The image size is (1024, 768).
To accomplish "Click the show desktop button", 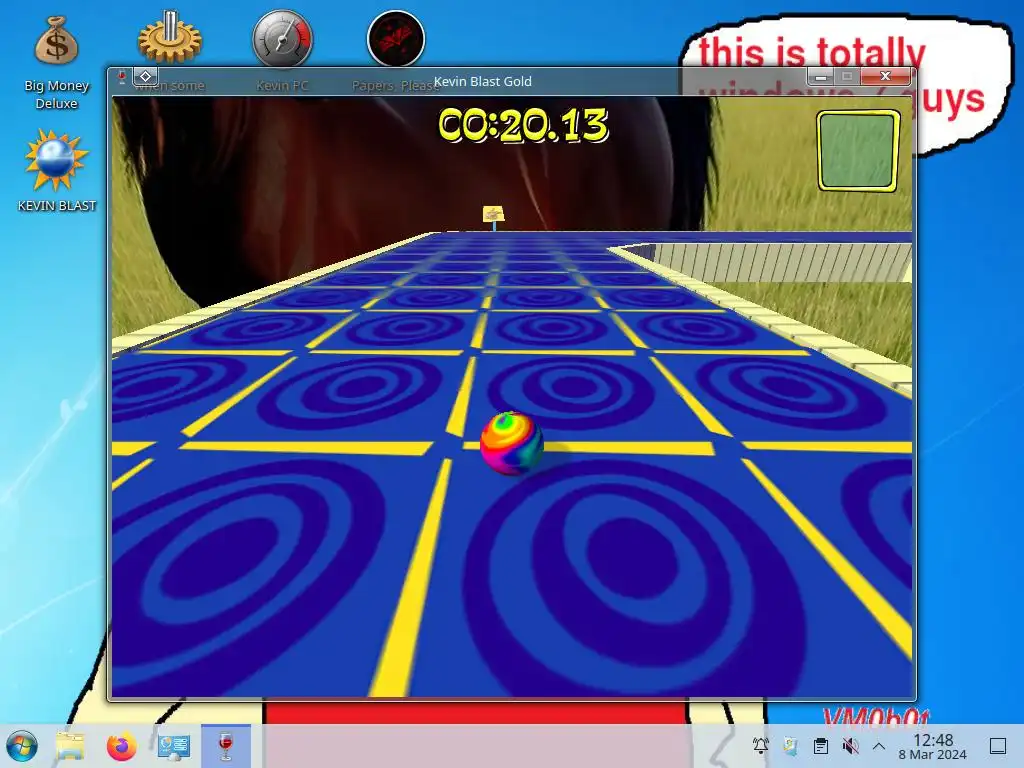I will click(x=998, y=746).
